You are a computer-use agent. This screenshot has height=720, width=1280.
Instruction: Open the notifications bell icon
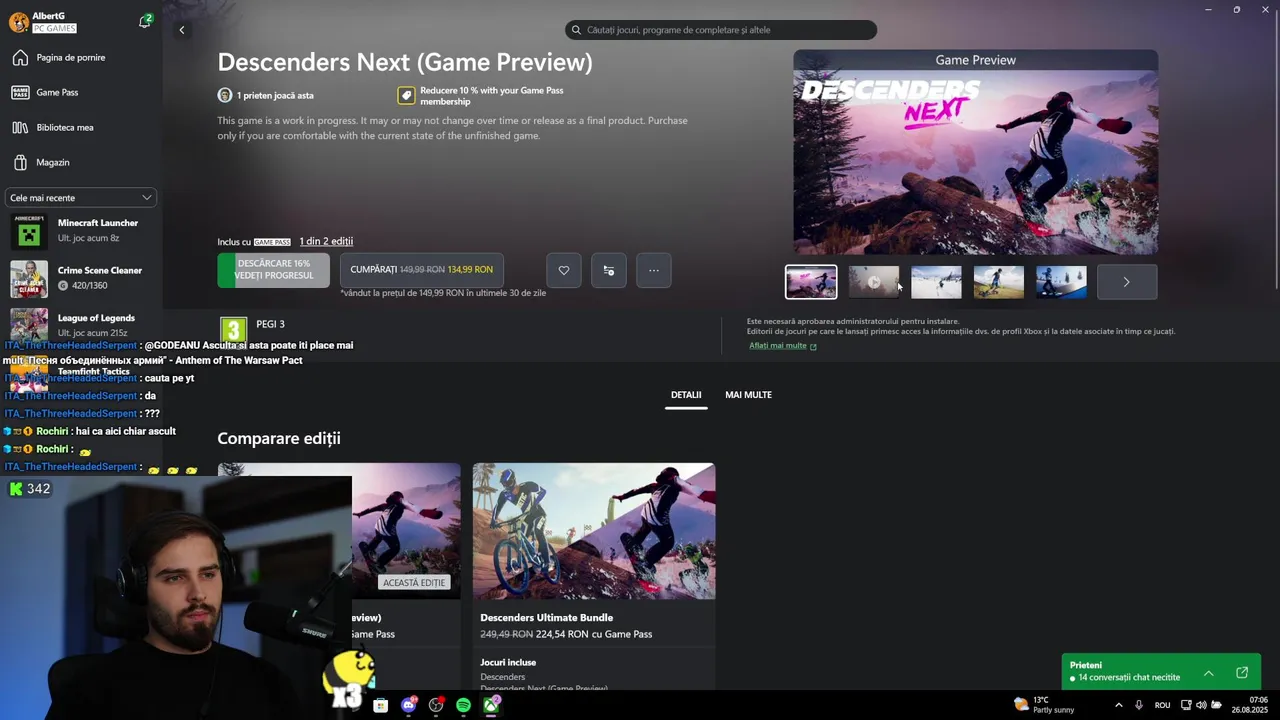pyautogui.click(x=145, y=21)
